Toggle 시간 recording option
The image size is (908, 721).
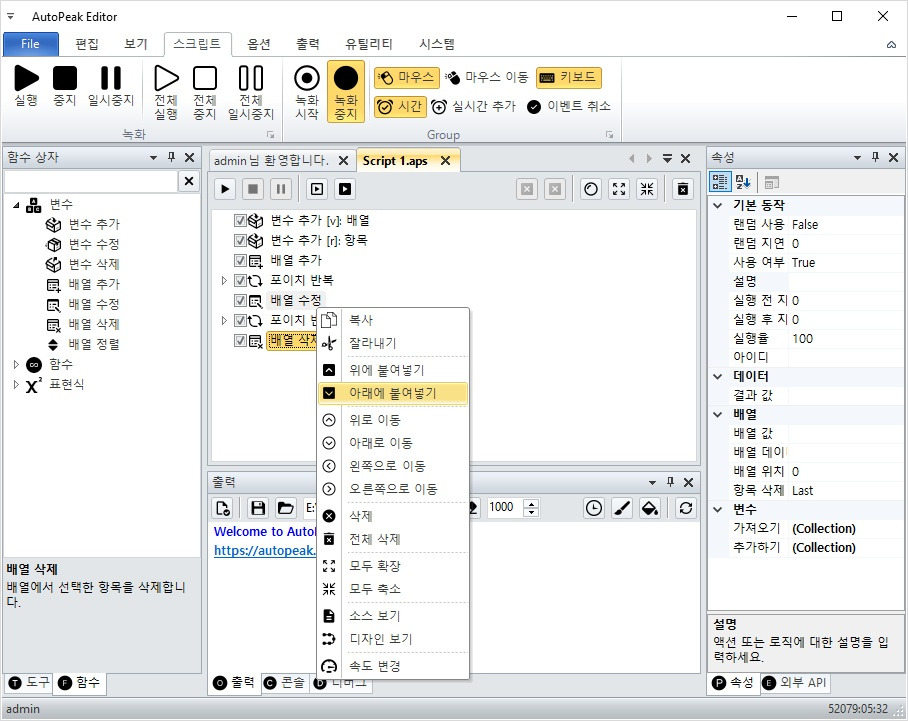point(400,107)
